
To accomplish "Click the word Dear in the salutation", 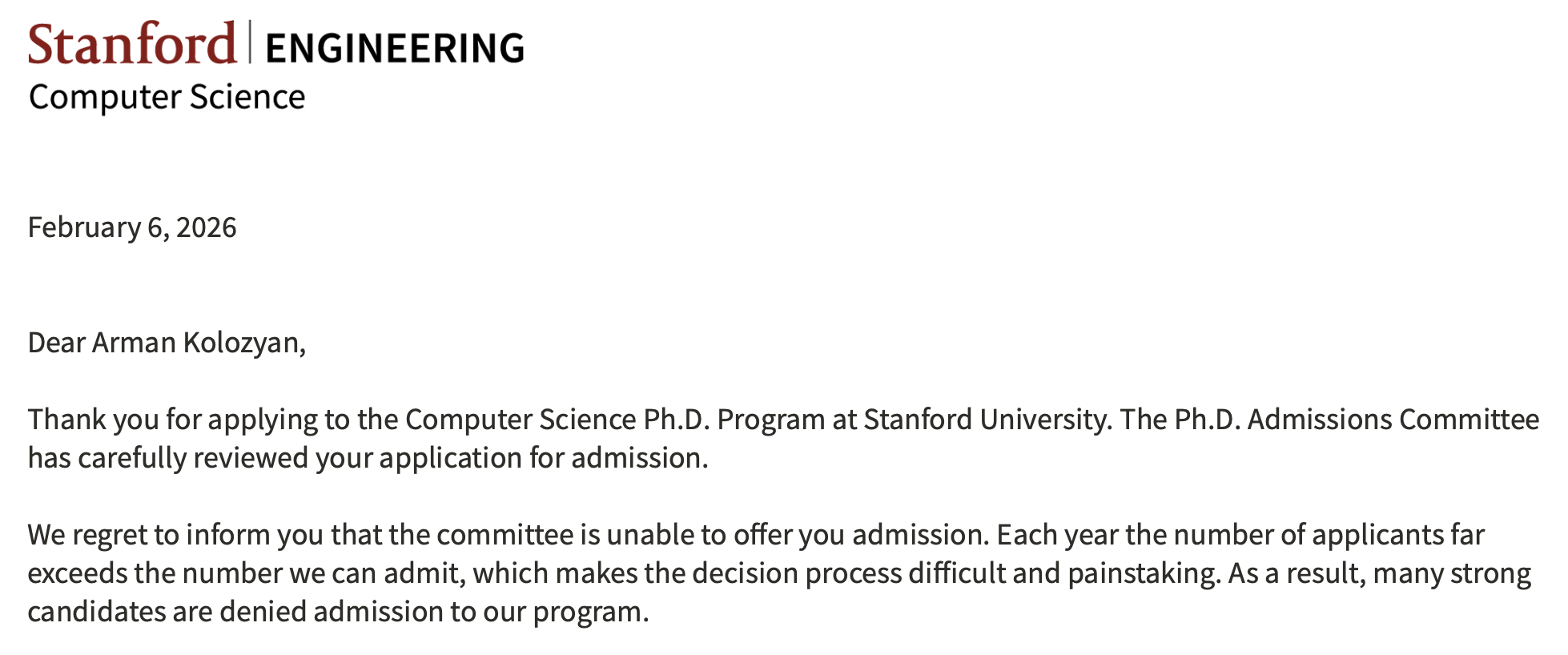I will 56,343.
